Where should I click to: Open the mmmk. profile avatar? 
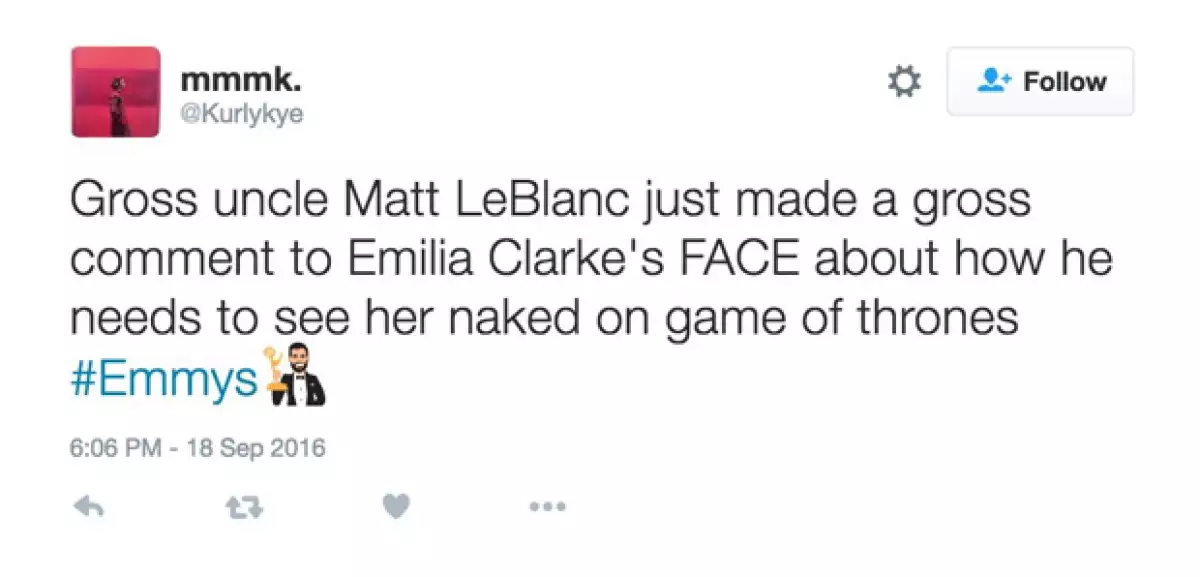tap(116, 92)
